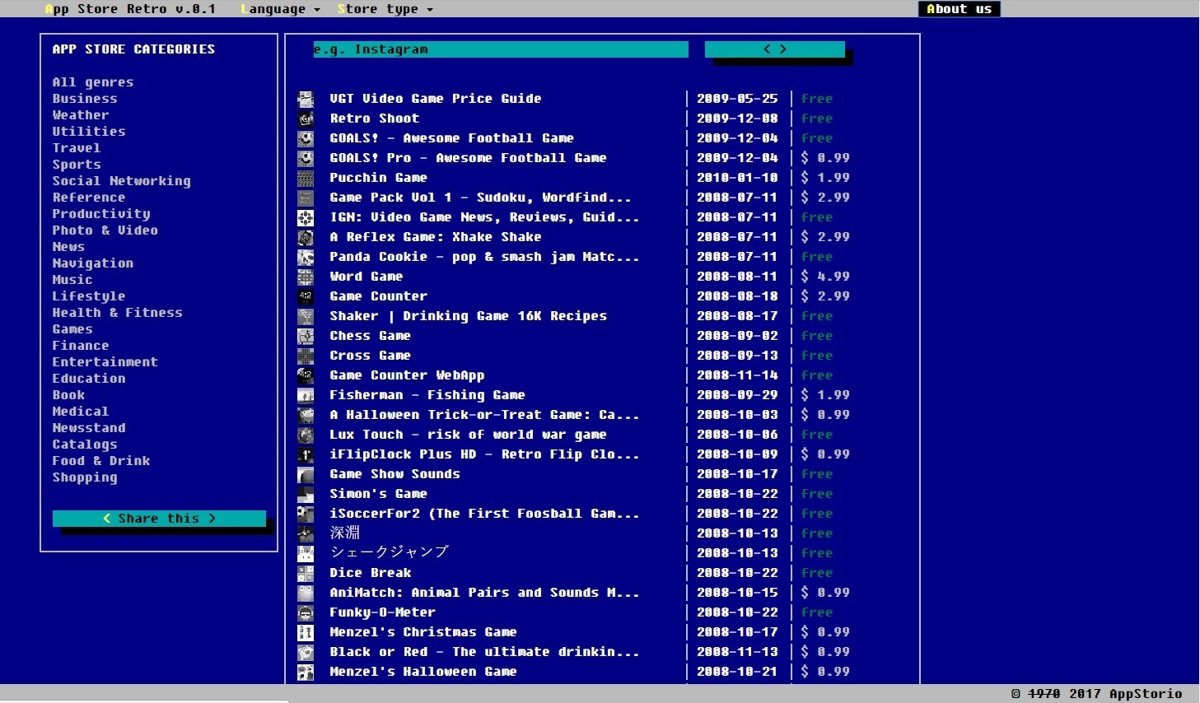Screen dimensions: 1200x703
Task: Open the Language dropdown menu
Action: point(280,9)
